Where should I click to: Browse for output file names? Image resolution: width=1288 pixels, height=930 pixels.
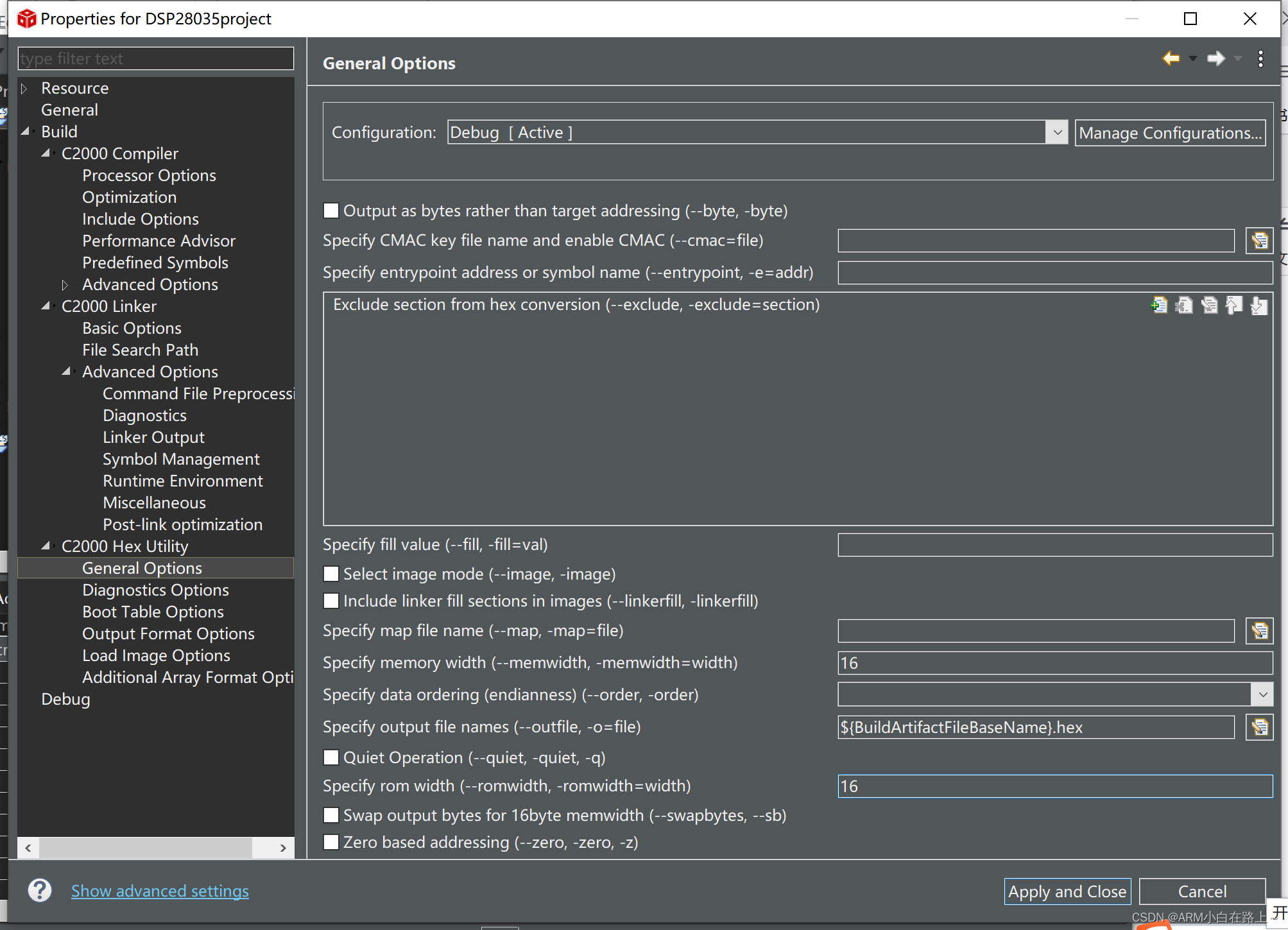tap(1259, 727)
